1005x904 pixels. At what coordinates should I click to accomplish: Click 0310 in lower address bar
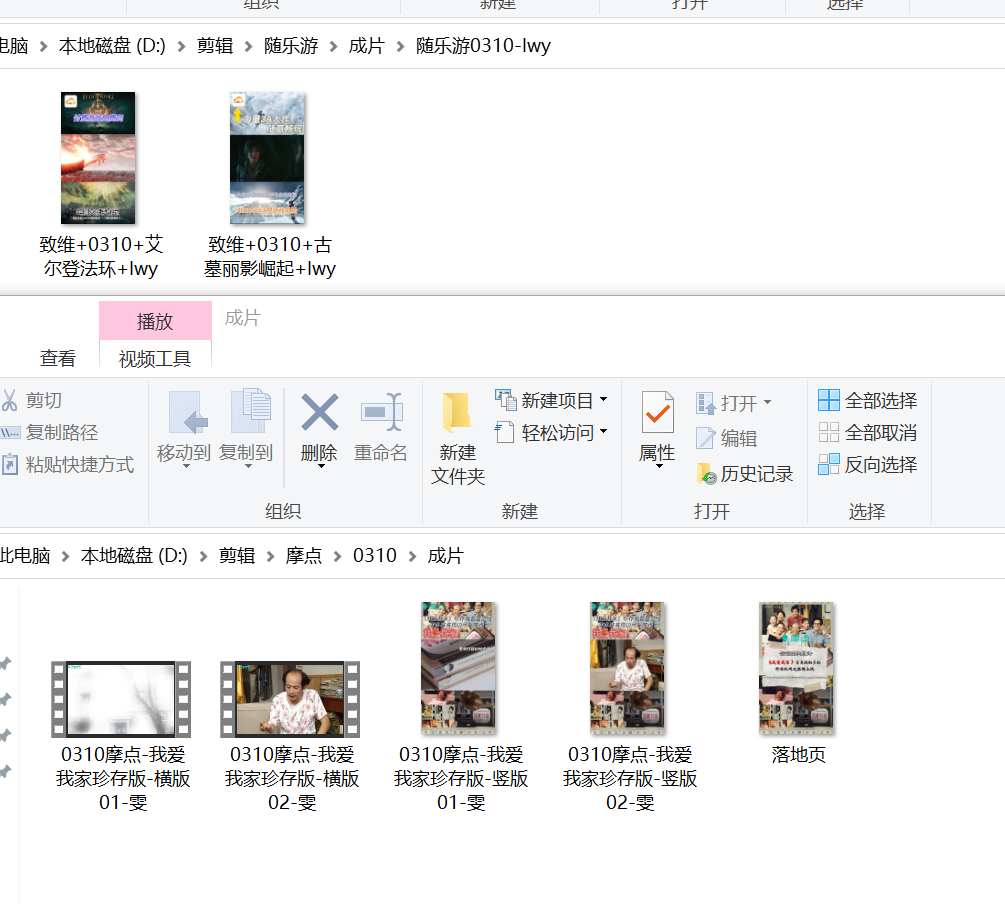coord(375,555)
